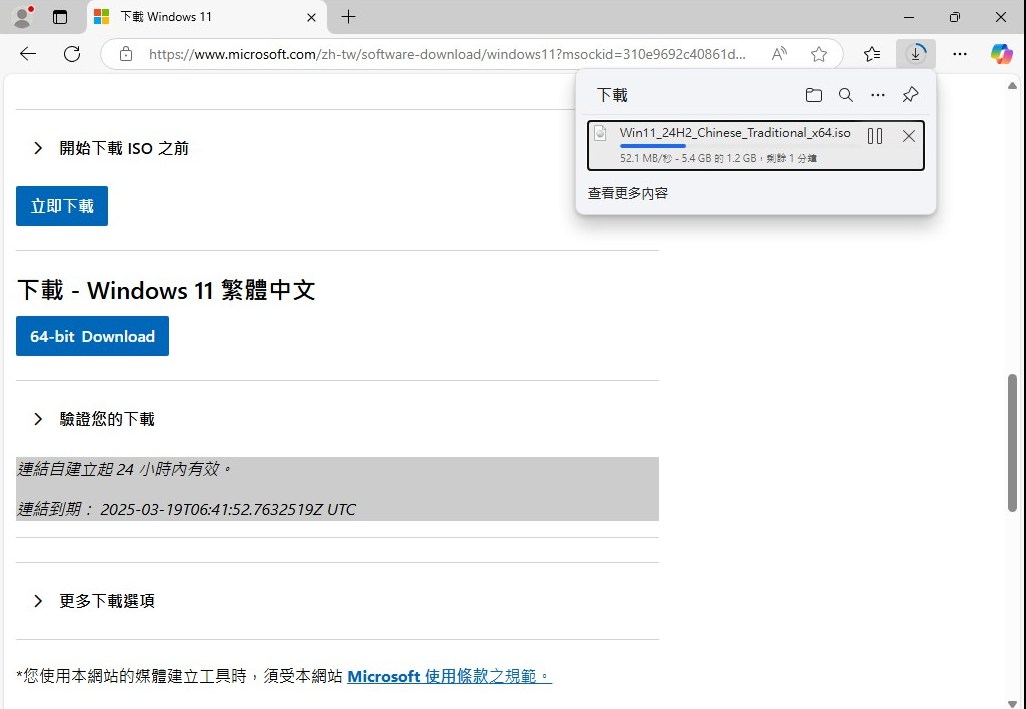Click the ISO file type icon
Screen dimensions: 1026x709
tap(600, 133)
